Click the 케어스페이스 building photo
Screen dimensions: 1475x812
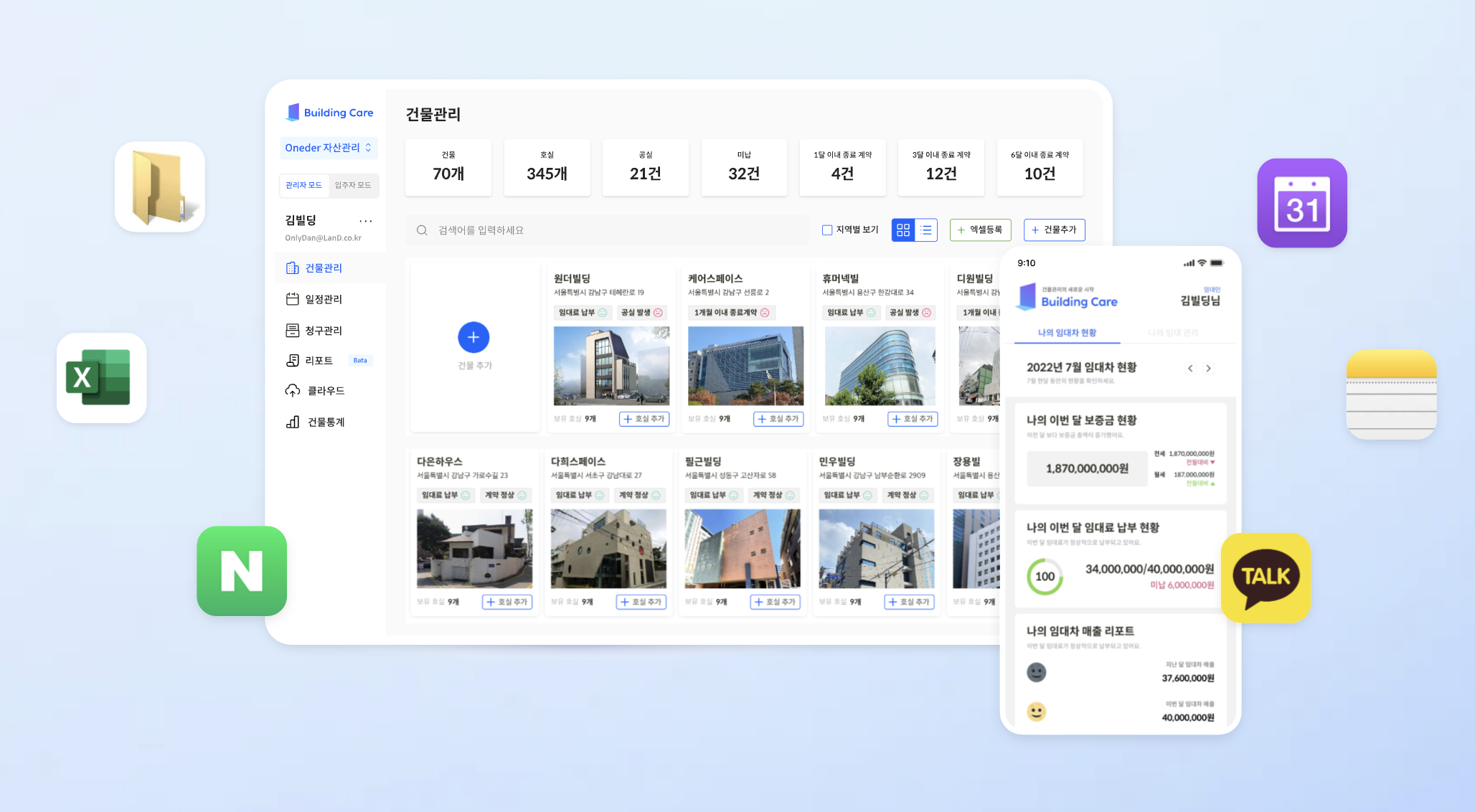(745, 366)
